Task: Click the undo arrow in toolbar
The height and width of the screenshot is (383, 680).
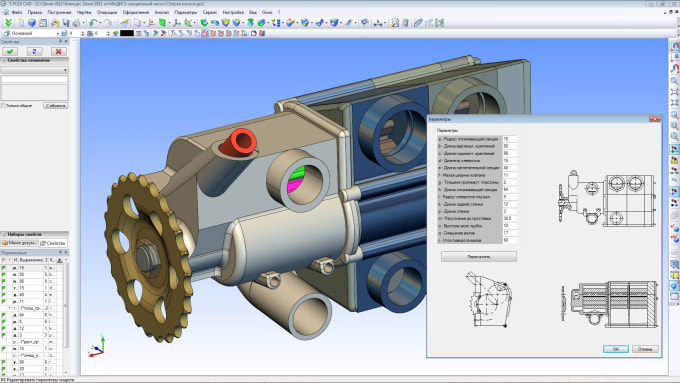Action: pos(93,23)
